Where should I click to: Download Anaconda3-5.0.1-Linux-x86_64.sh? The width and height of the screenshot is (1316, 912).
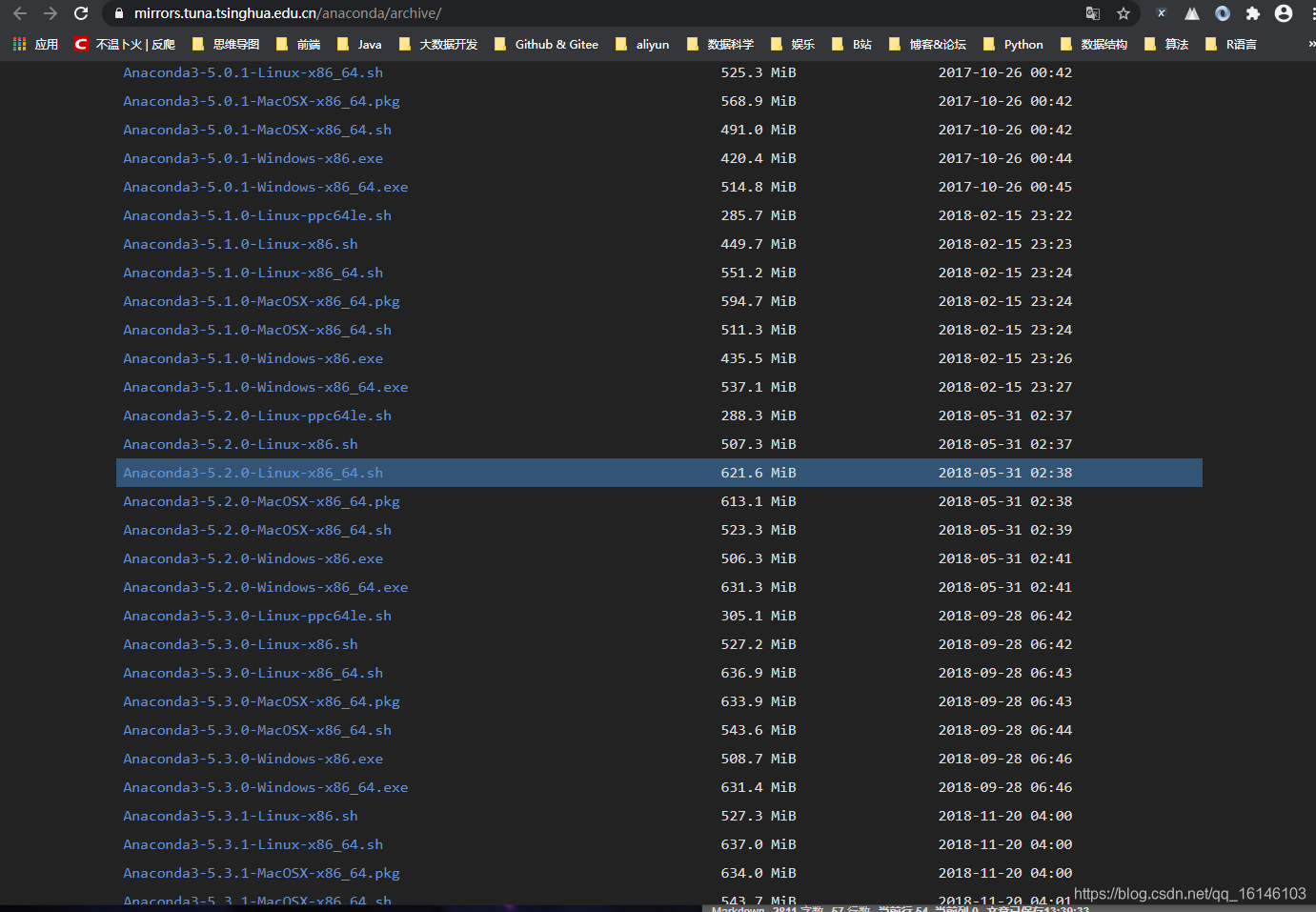(253, 72)
